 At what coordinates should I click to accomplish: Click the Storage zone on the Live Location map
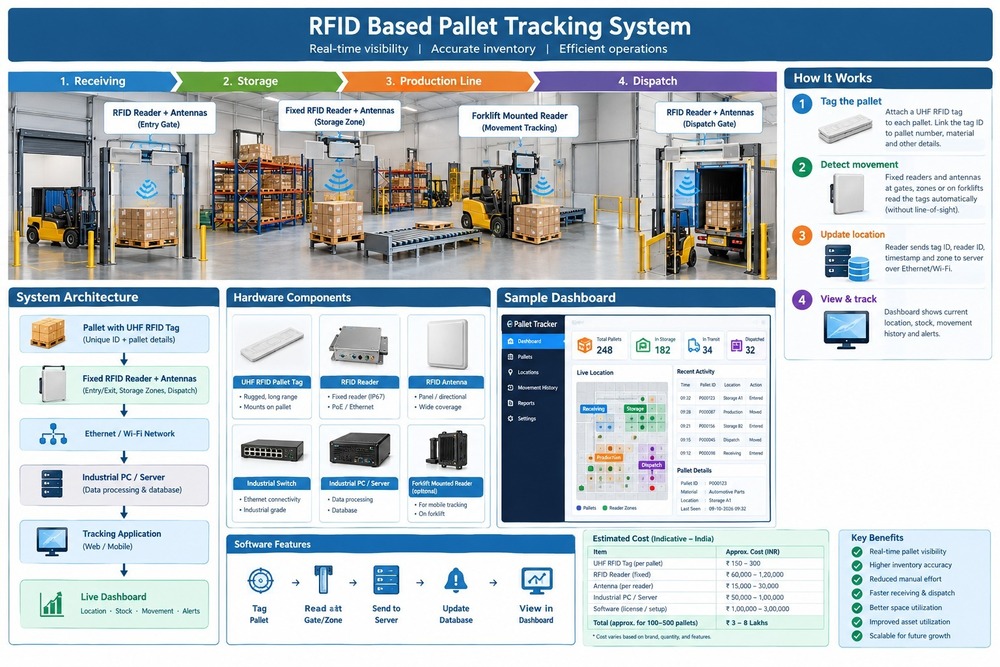(635, 409)
